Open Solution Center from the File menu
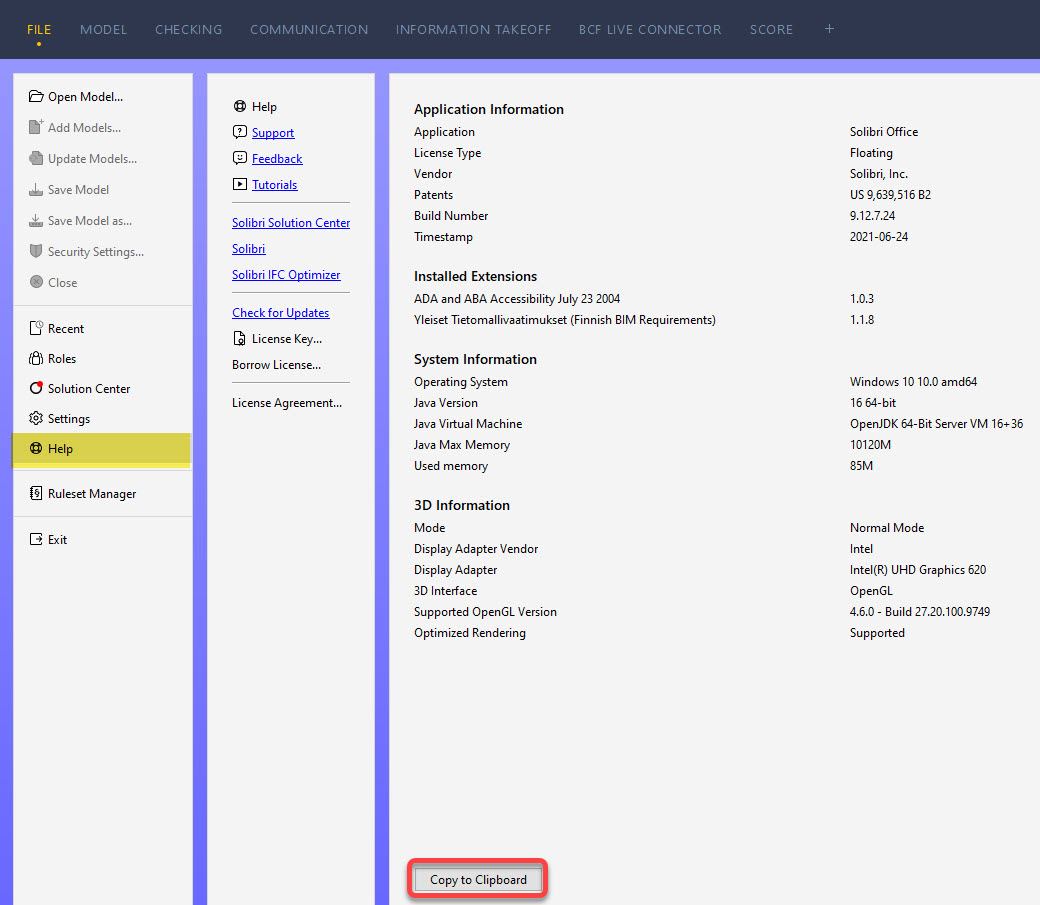 click(x=103, y=389)
